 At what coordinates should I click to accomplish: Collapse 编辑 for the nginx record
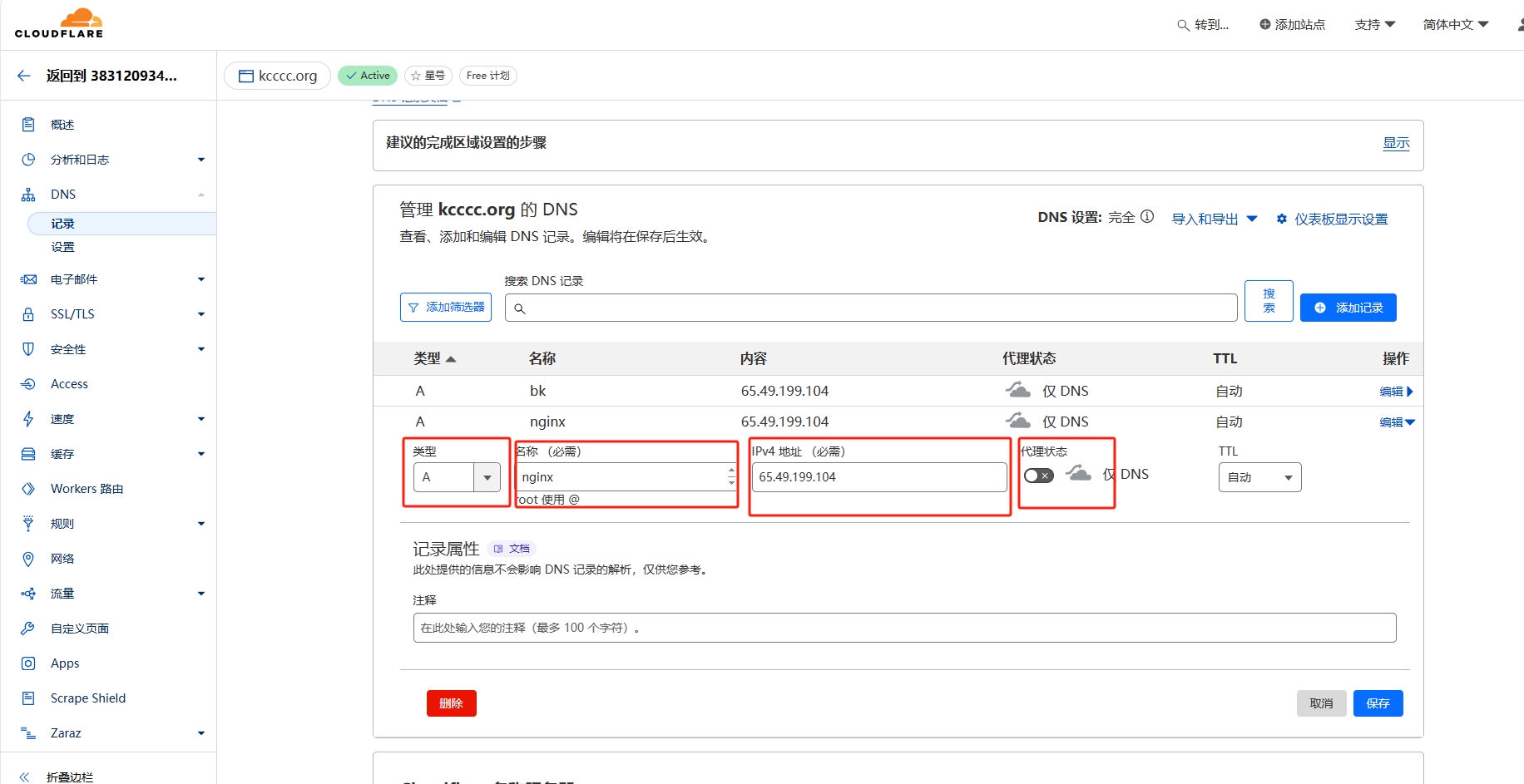coord(1397,422)
